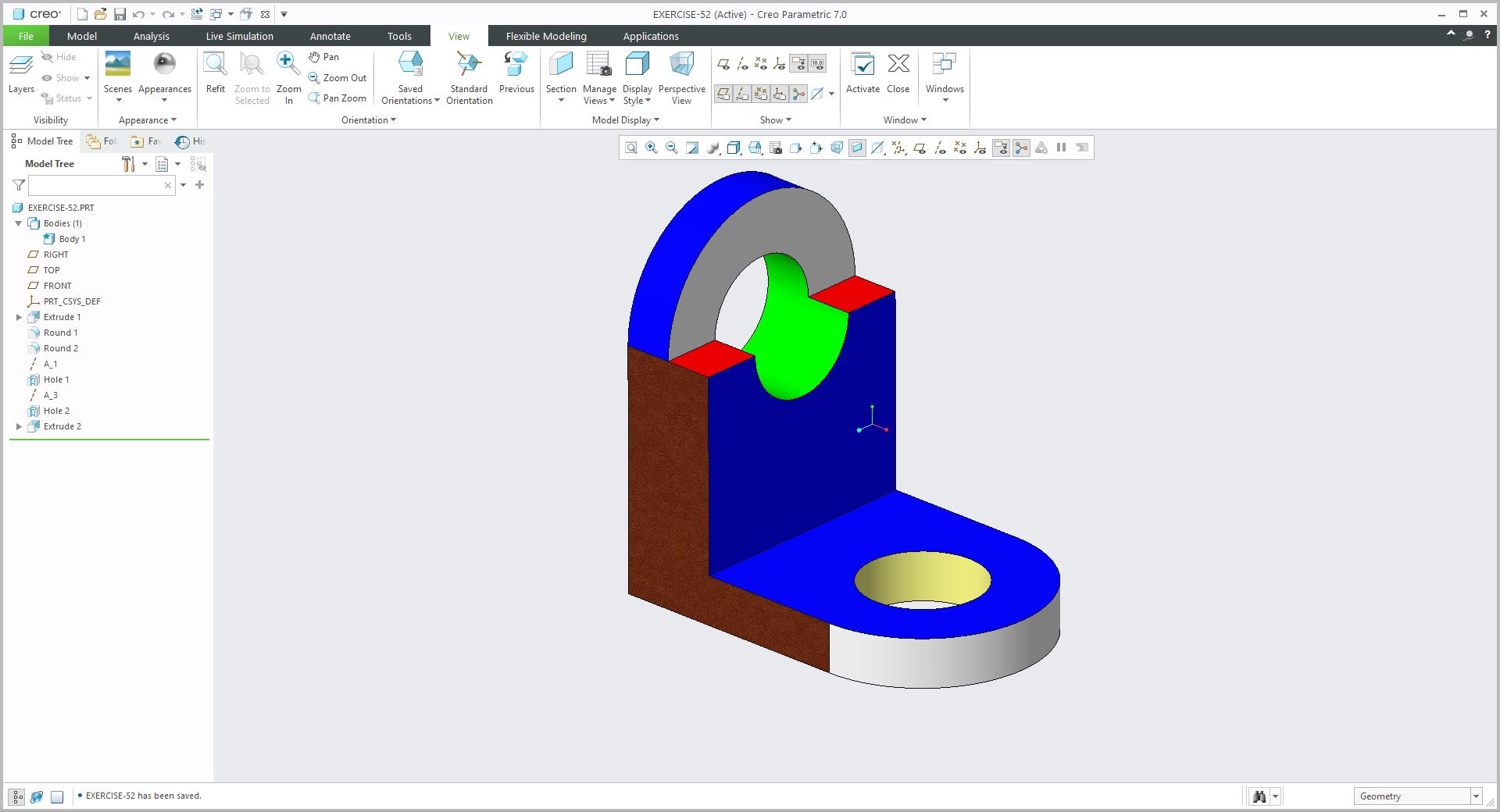This screenshot has width=1500, height=812.
Task: Switch to the Annotate tab
Action: coord(330,36)
